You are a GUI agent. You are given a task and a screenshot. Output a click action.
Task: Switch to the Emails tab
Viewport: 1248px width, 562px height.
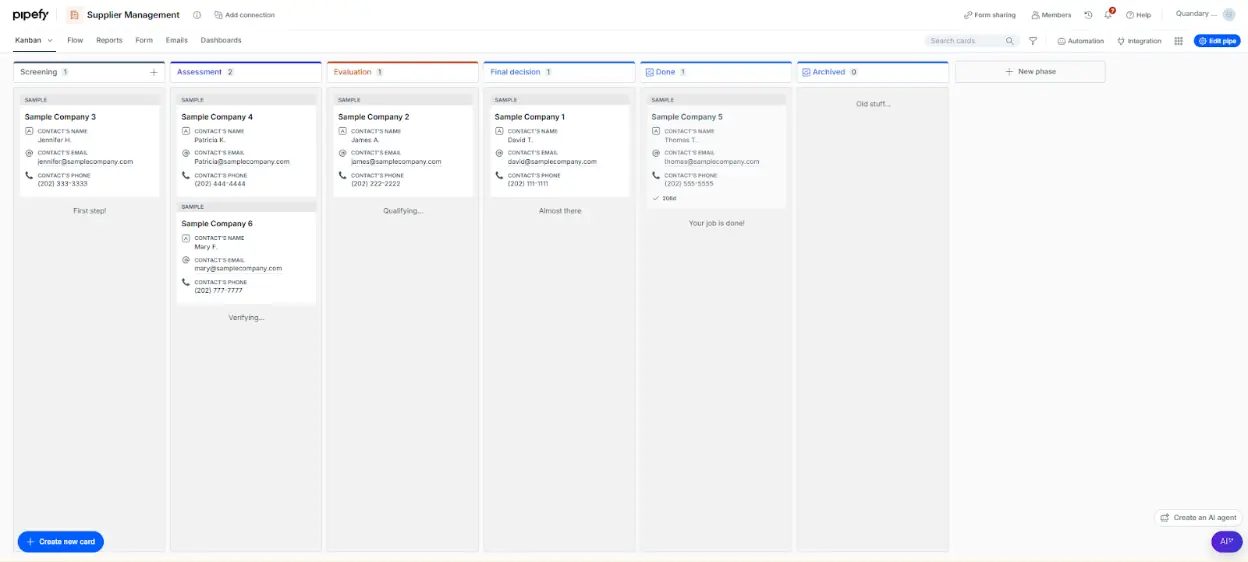coord(177,40)
